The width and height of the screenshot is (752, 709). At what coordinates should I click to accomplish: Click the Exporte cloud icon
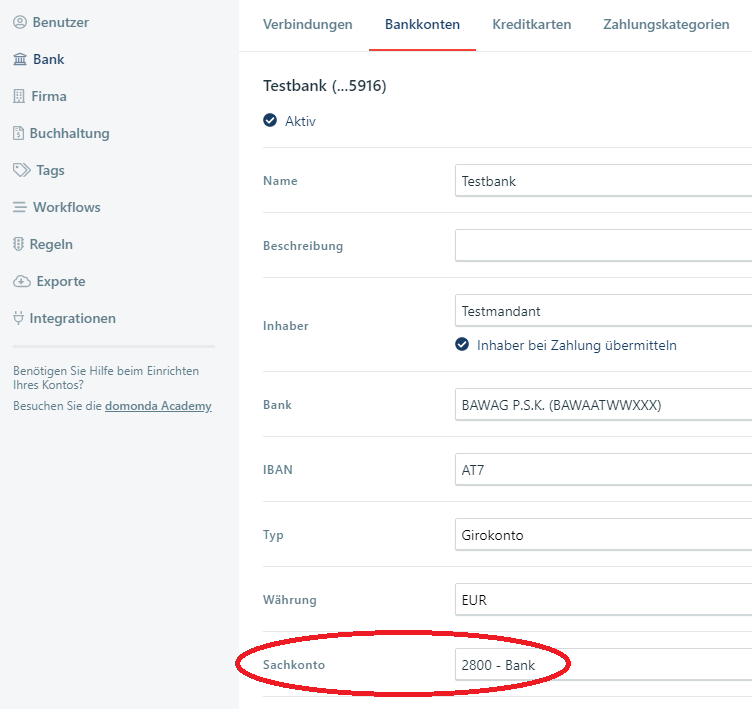22,282
